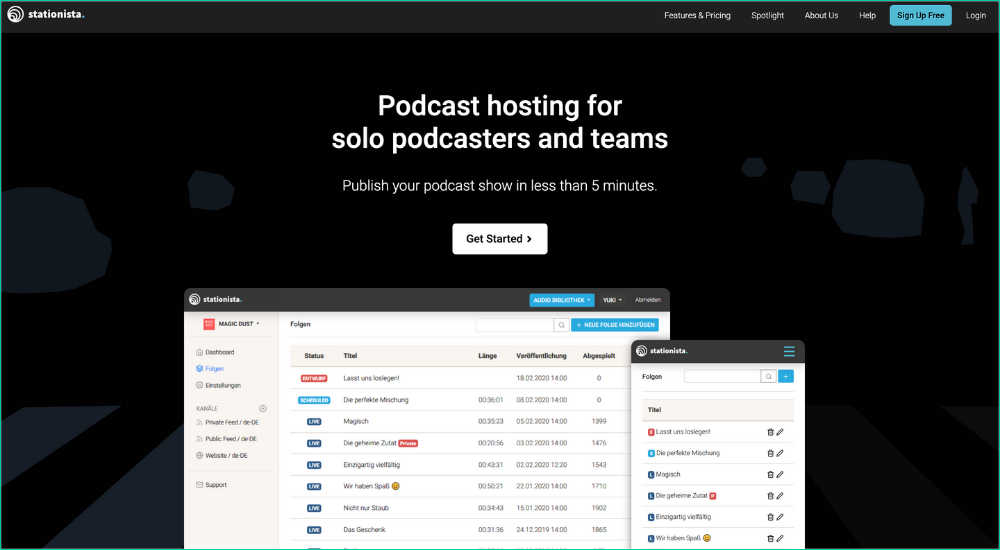Click the red E badge beside Lasst uns loslegen!
Screen dimensions: 1000x550
[x=651, y=432]
